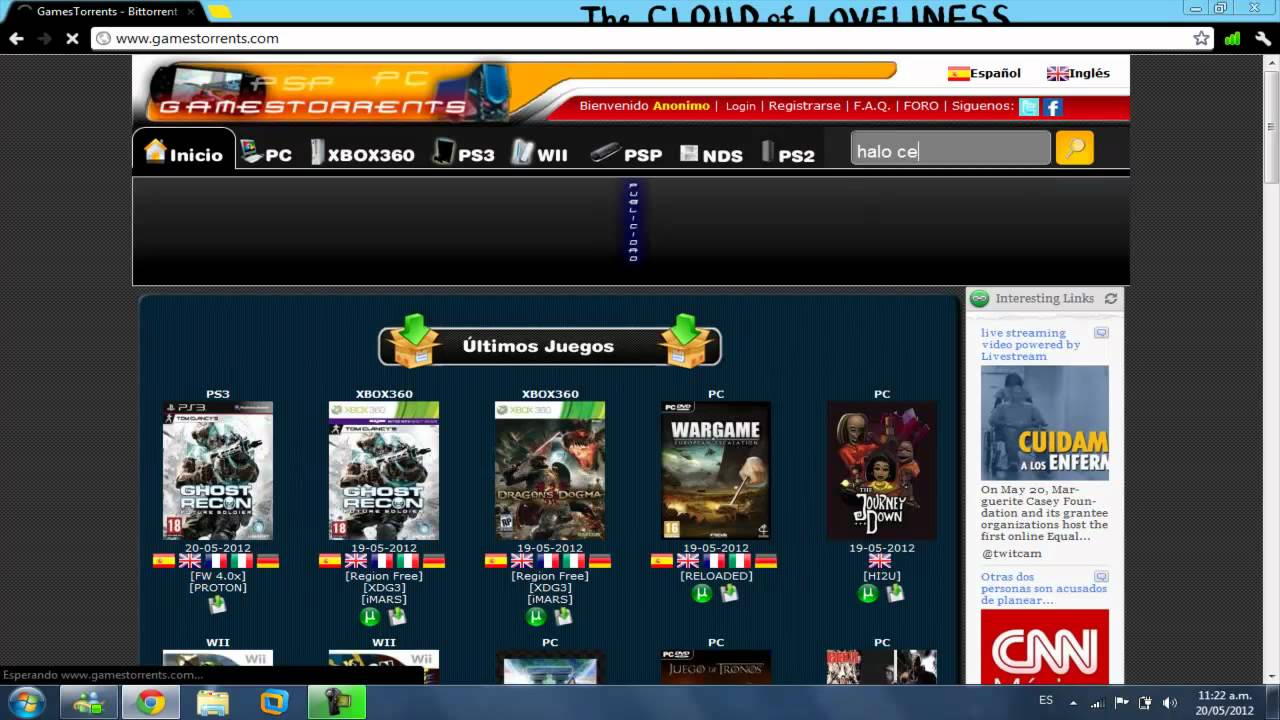Switch to the PSP games tab

click(x=626, y=154)
